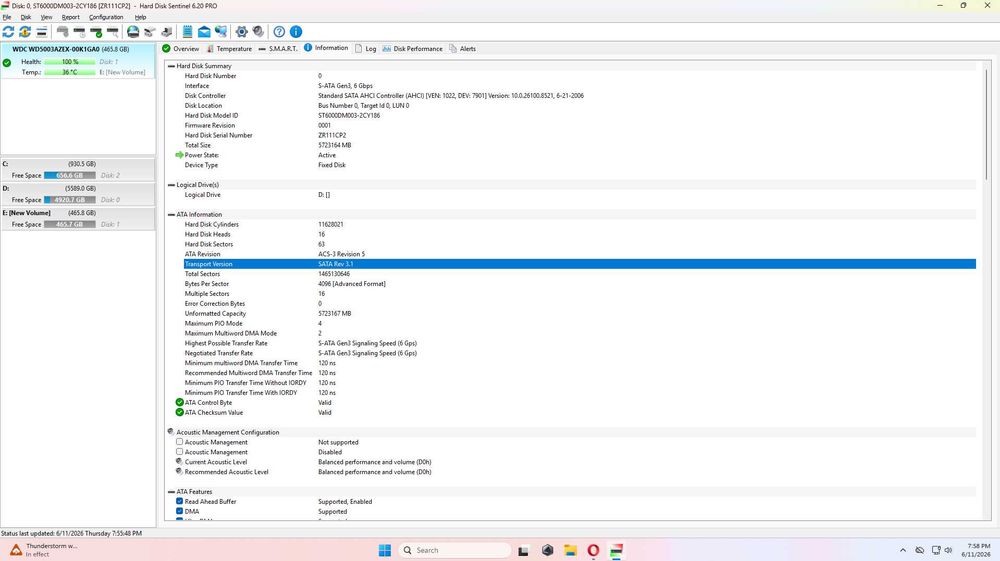Switch to the Alerts tab
1000x561 pixels.
(x=462, y=48)
